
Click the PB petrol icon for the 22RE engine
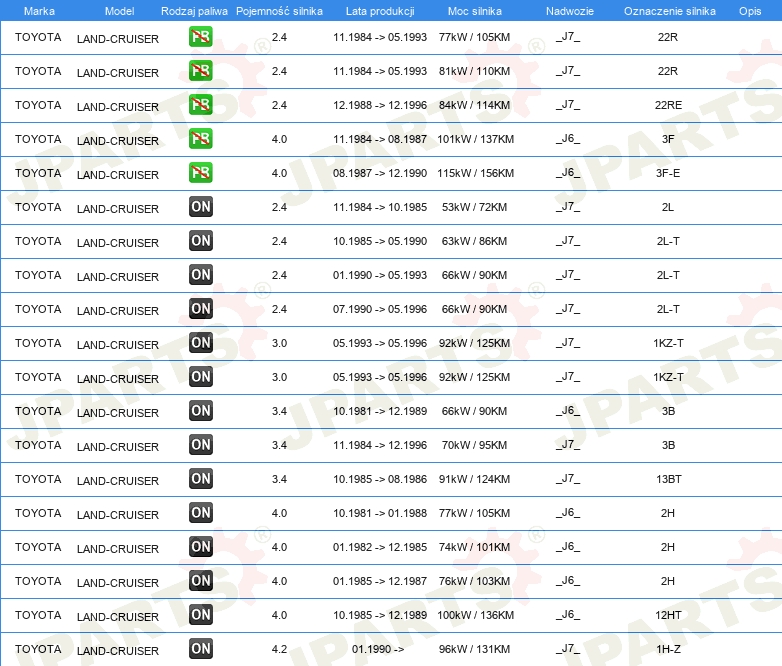[x=201, y=105]
